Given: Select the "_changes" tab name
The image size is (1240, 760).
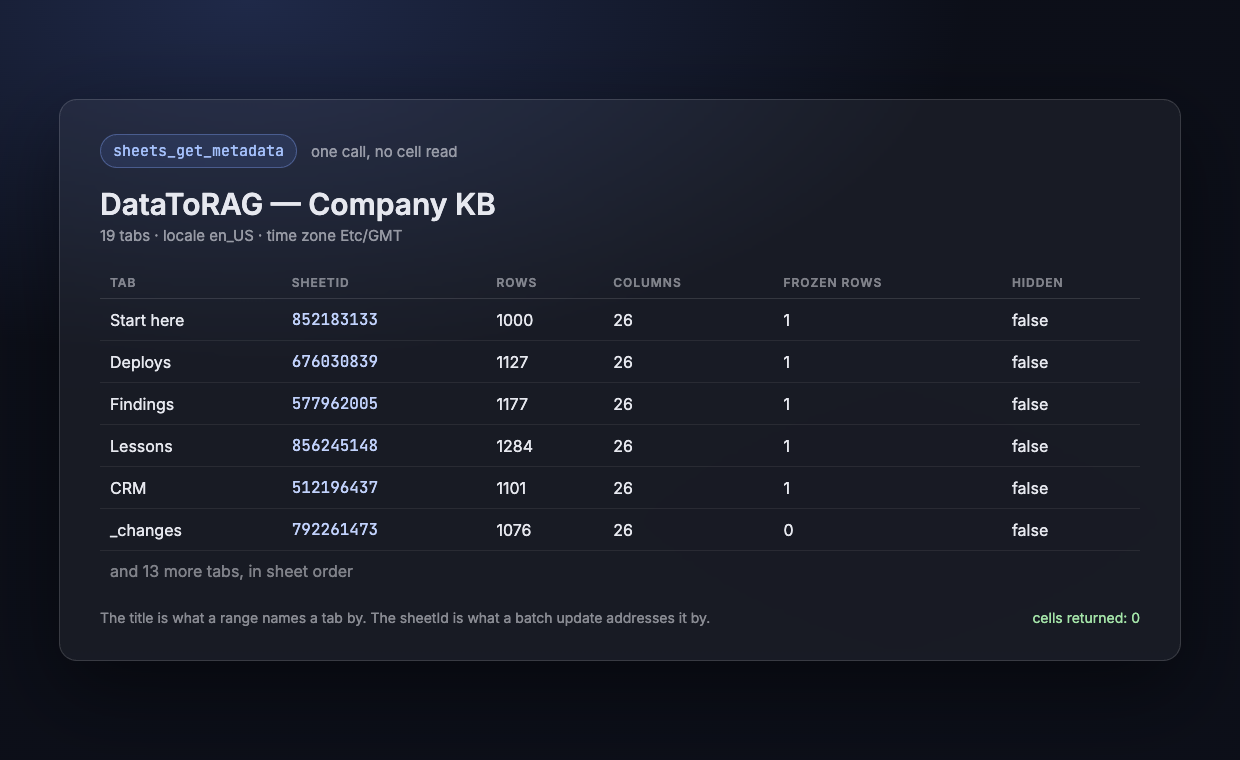Looking at the screenshot, I should 146,530.
